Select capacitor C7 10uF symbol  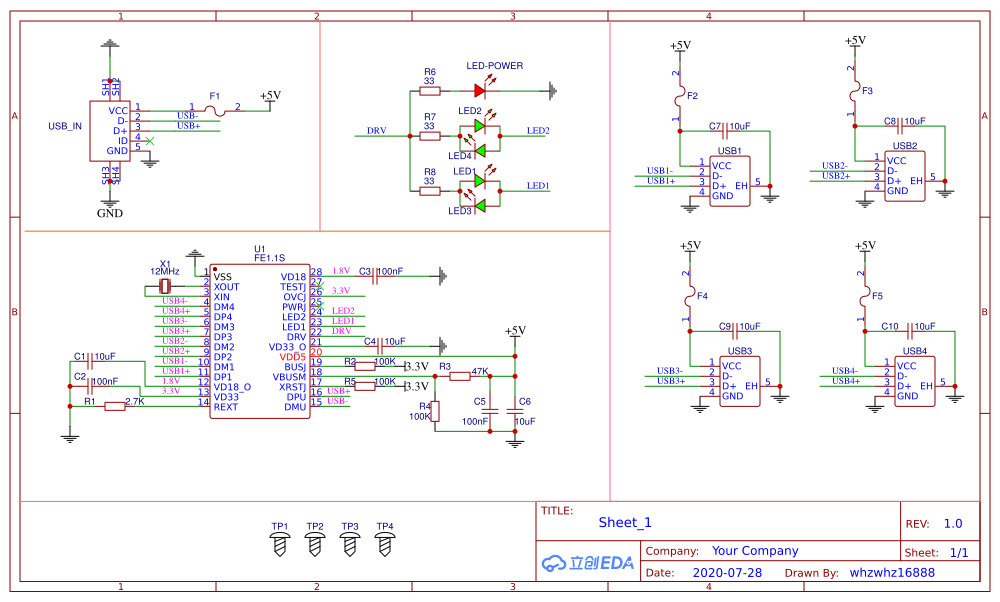click(724, 131)
